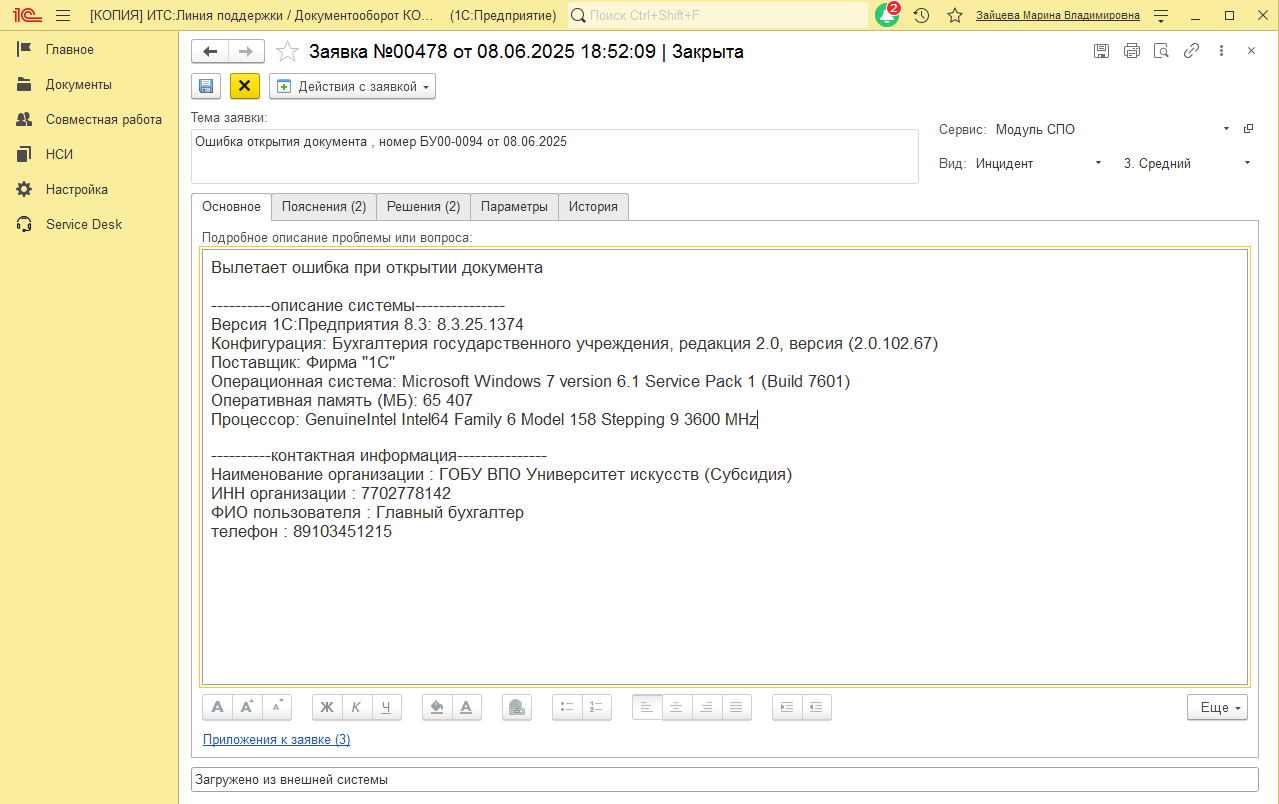The image size is (1279, 804).
Task: Open the Приложения к заявке (3) link
Action: click(x=276, y=740)
